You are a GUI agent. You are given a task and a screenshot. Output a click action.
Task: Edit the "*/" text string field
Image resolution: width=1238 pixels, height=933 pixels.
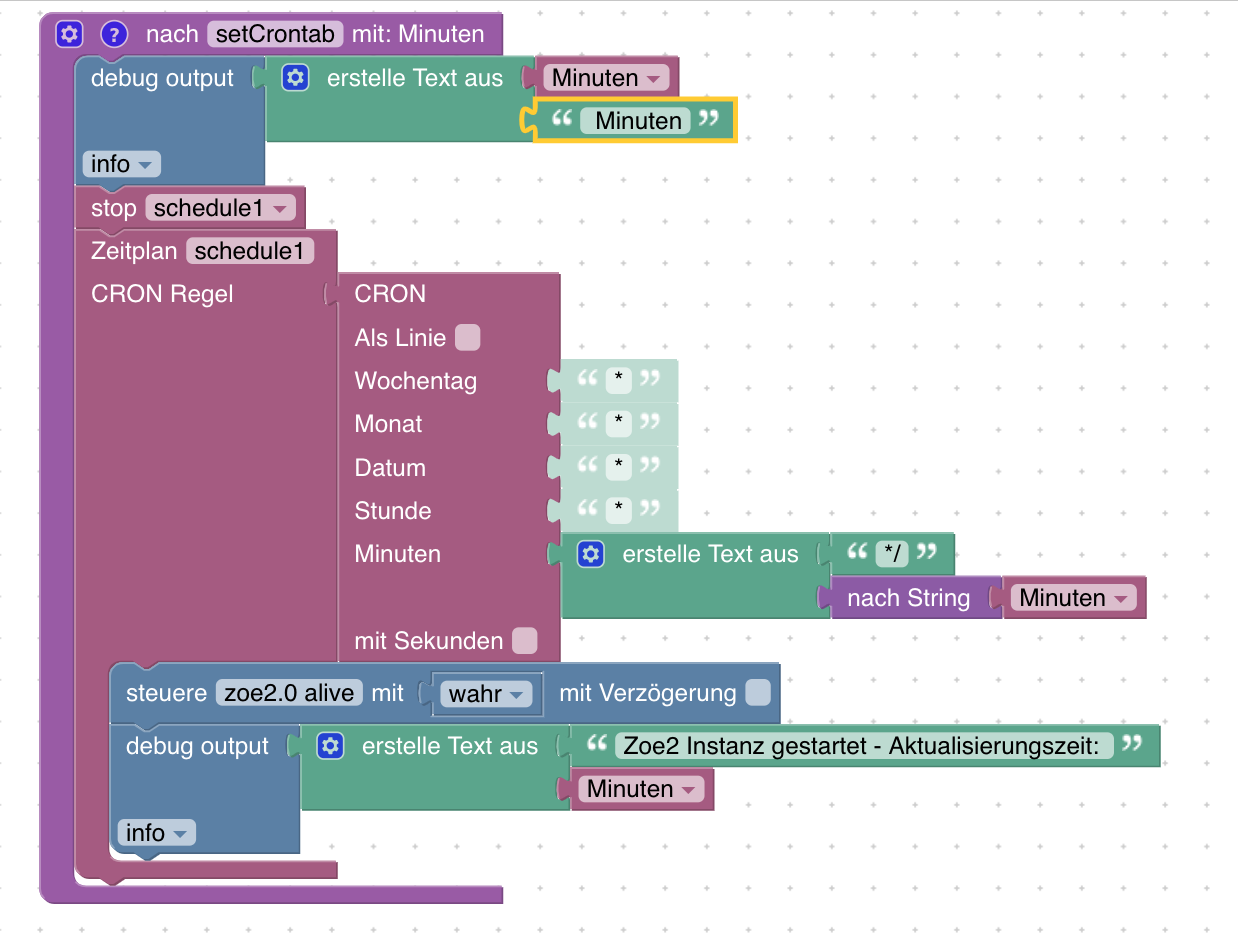pyautogui.click(x=891, y=554)
